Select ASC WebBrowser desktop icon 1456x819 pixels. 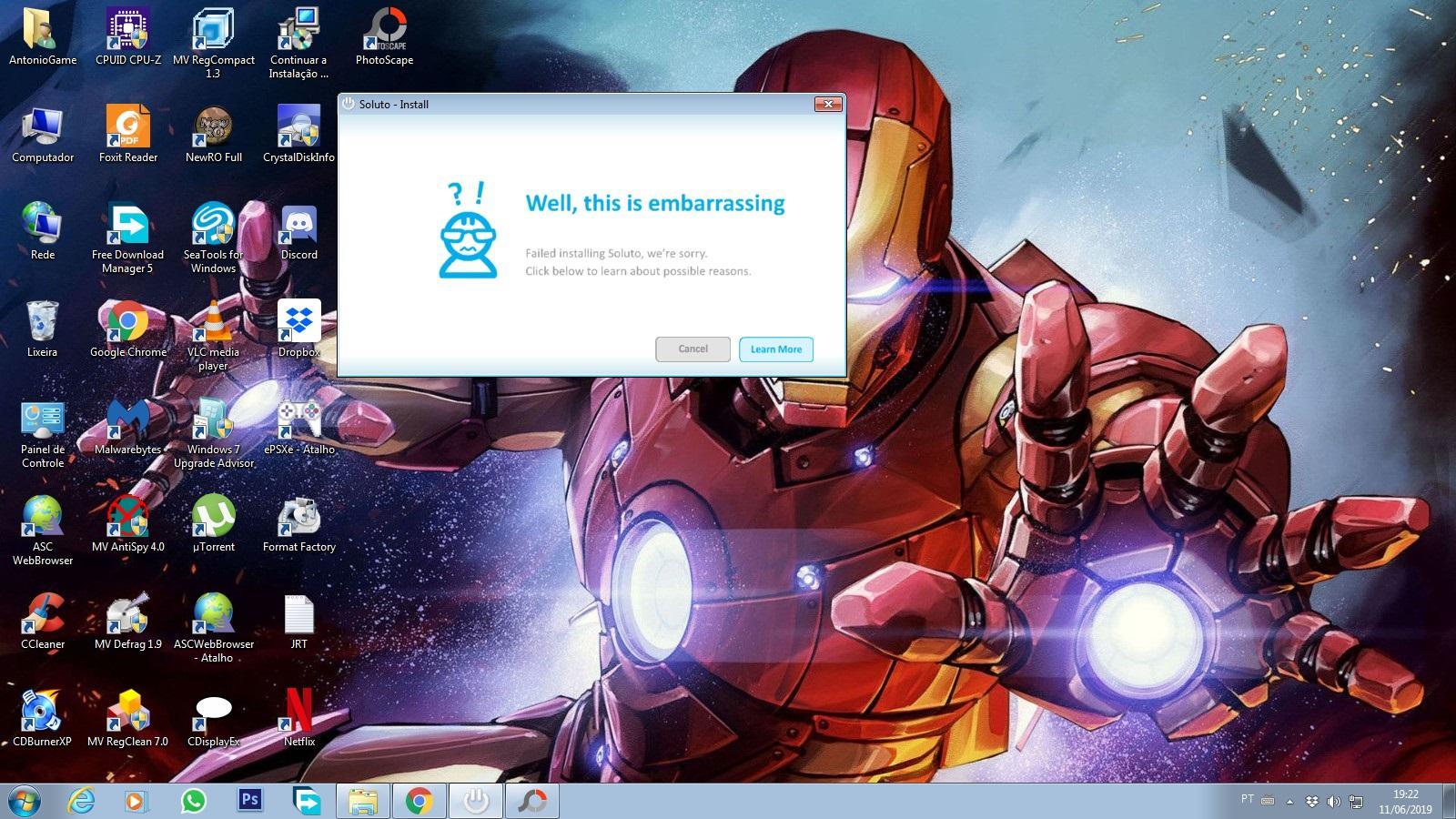coord(43,530)
